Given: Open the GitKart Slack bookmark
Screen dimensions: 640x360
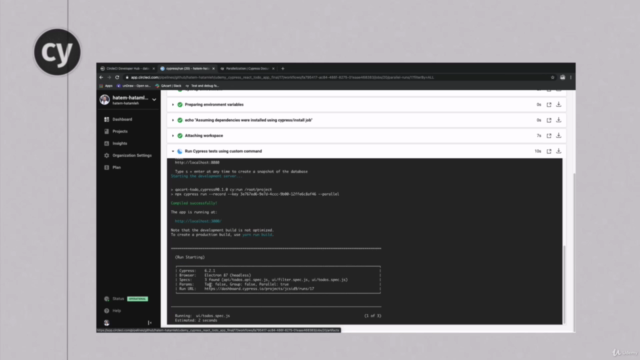Looking at the screenshot, I should (x=168, y=86).
